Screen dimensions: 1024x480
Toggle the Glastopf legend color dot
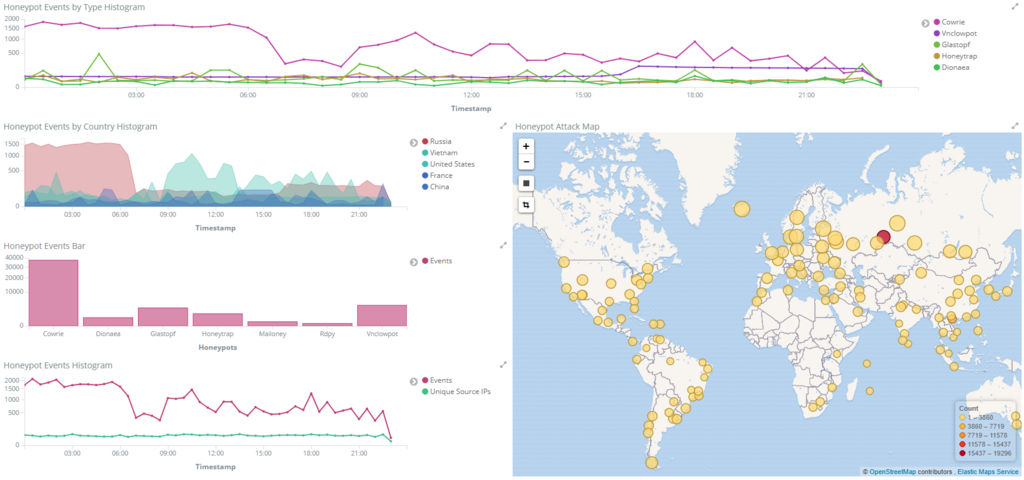tap(937, 45)
